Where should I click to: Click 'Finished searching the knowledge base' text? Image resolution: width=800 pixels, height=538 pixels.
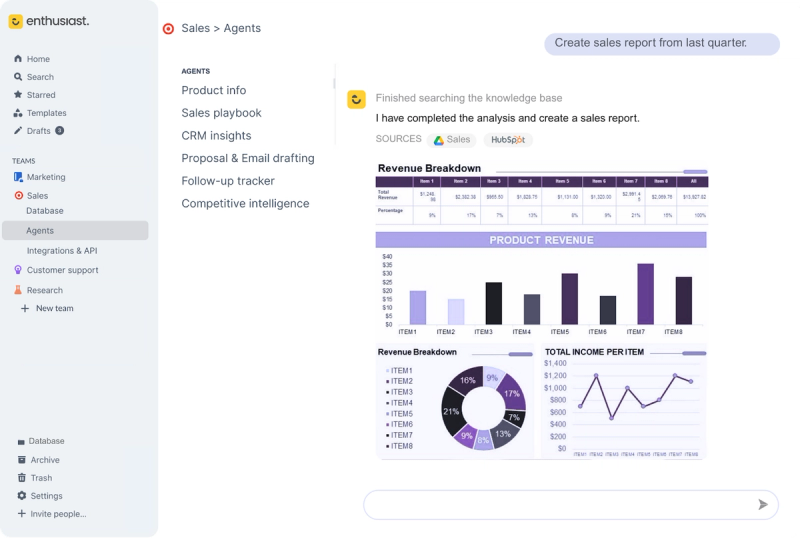click(469, 98)
